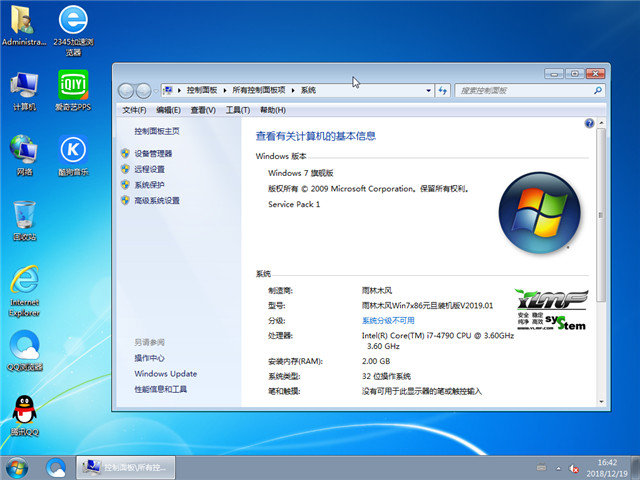Click the 系统分级不可用 link
The height and width of the screenshot is (480, 640).
(x=388, y=320)
